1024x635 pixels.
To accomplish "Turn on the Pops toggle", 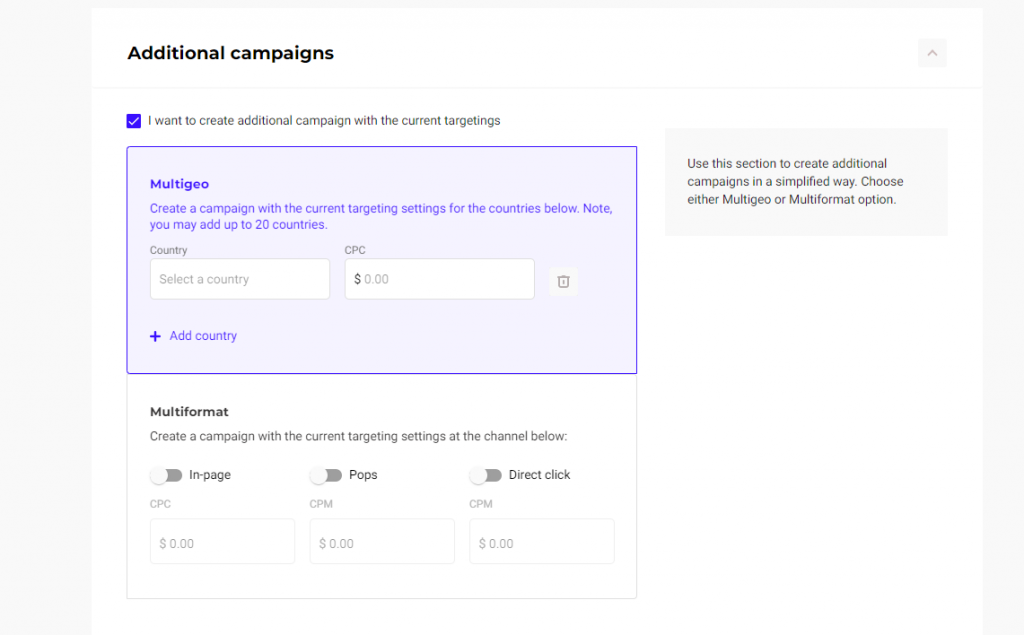I will [326, 475].
